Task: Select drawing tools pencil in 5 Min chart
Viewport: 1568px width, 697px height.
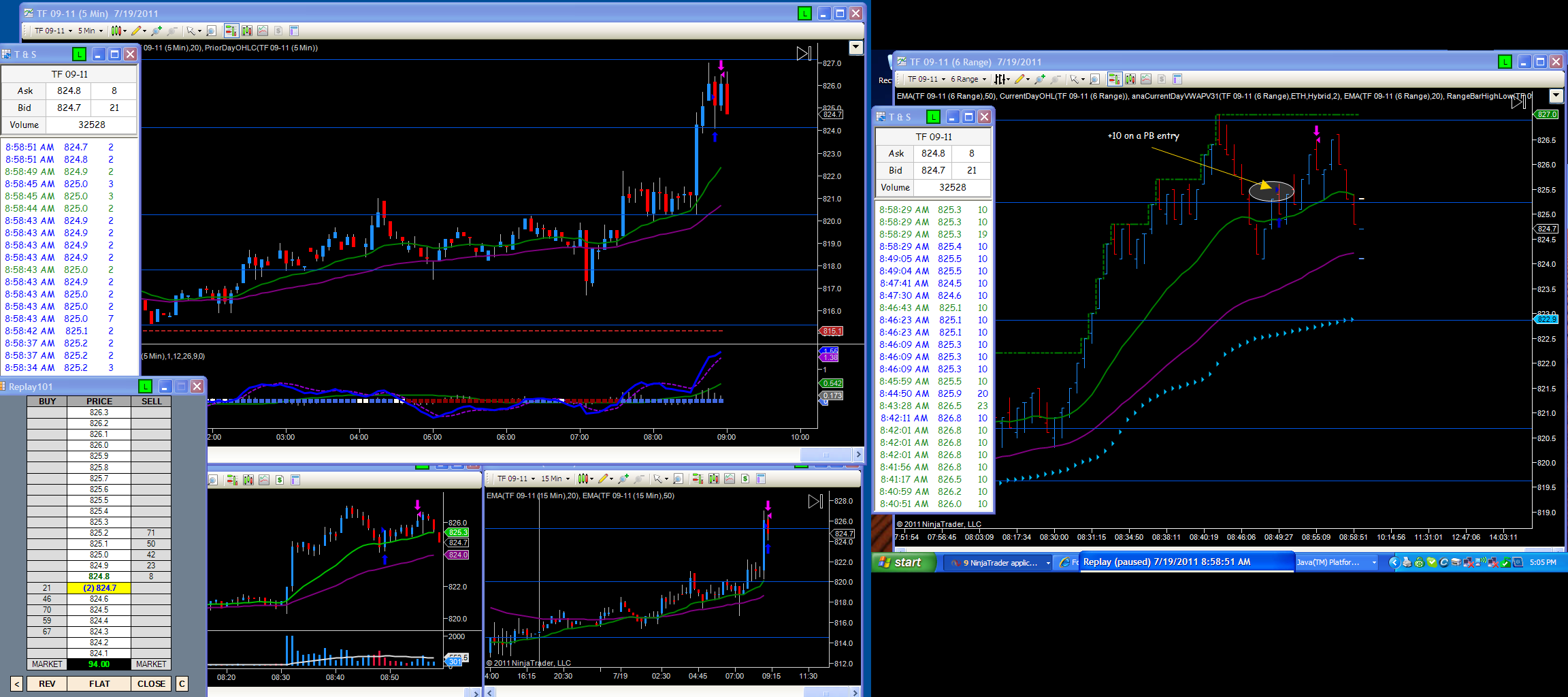Action: coord(137,31)
